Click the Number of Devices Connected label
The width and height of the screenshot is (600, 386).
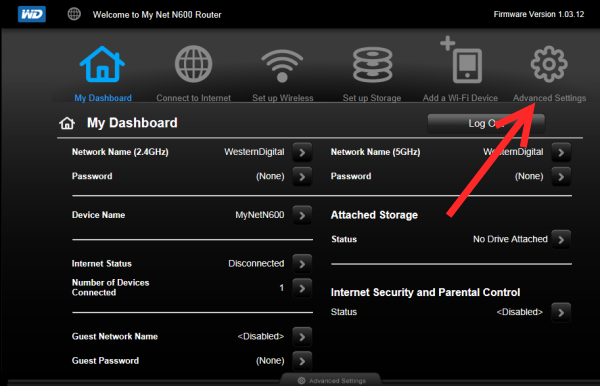pos(111,287)
